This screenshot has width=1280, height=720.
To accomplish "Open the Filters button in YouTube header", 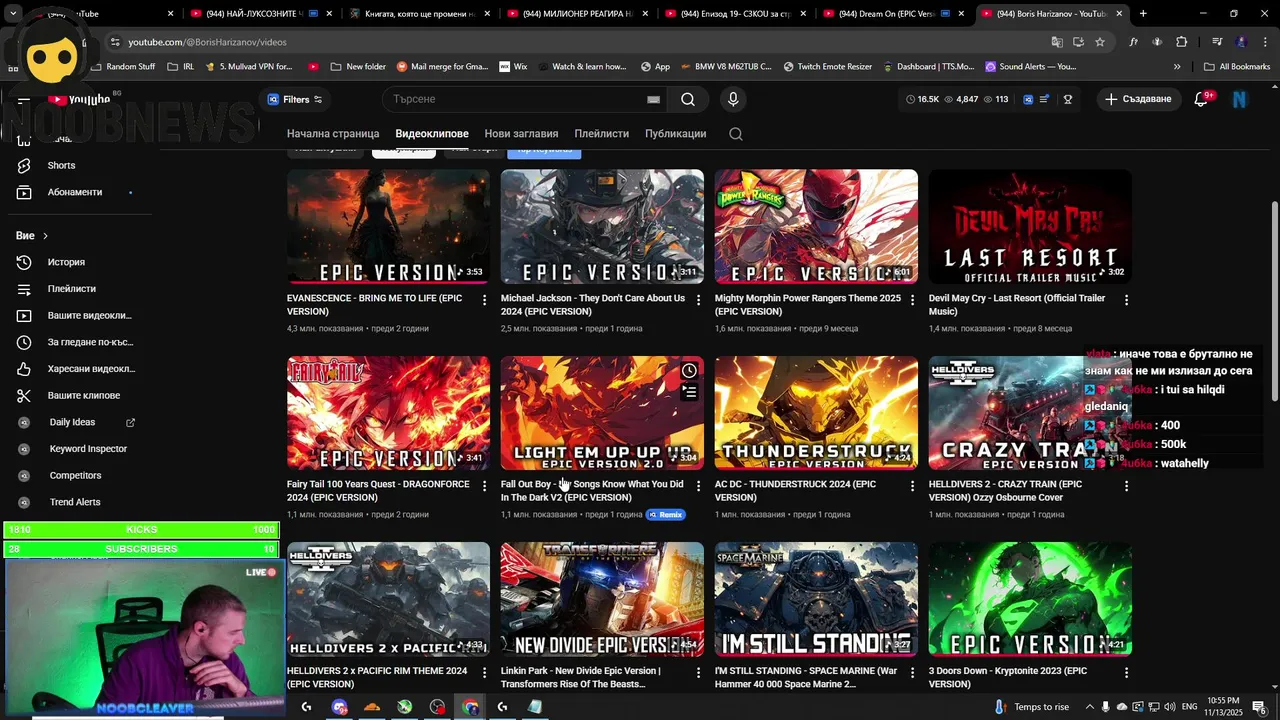I will tap(295, 99).
